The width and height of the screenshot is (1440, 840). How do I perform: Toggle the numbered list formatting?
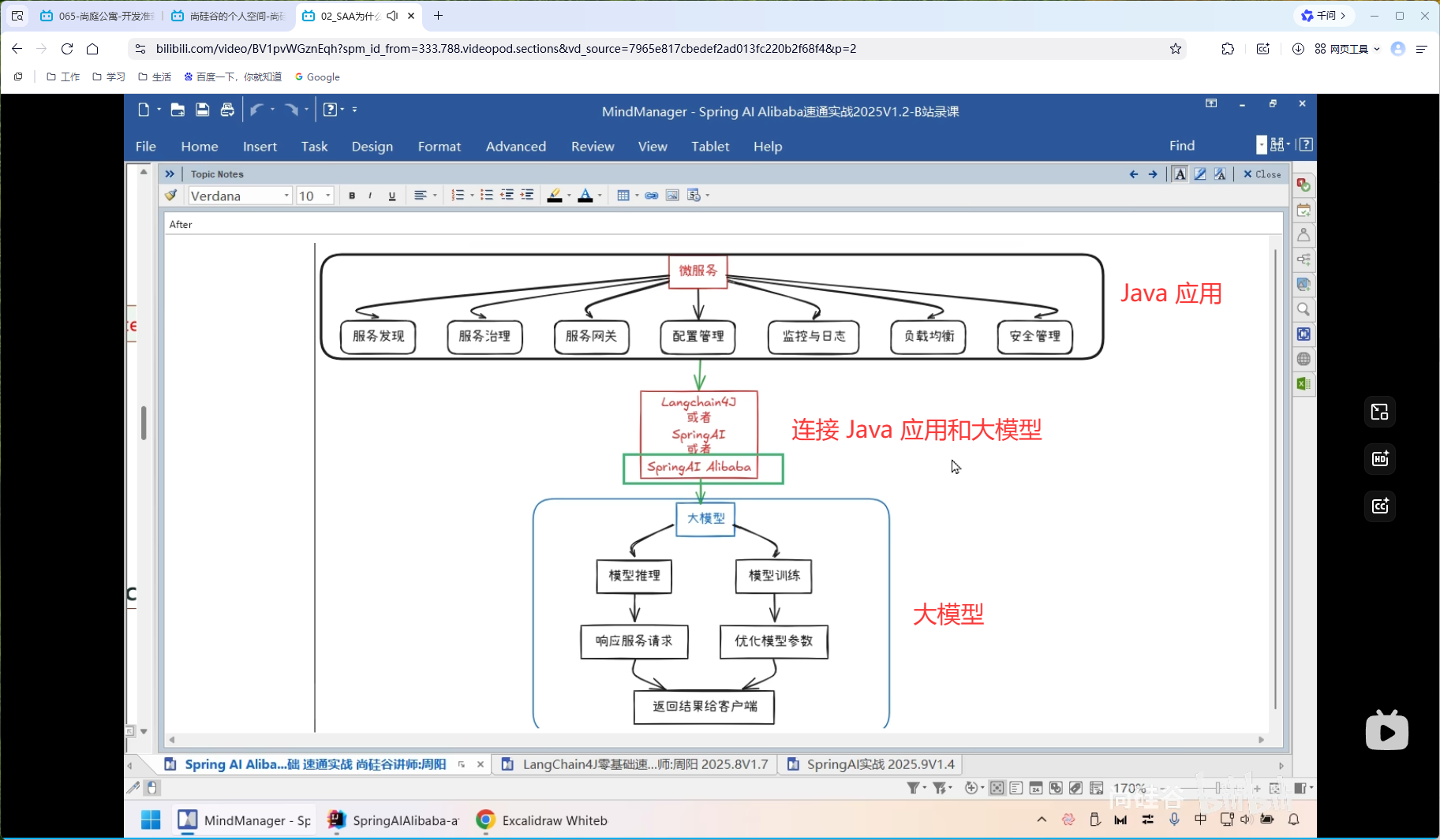pos(458,195)
